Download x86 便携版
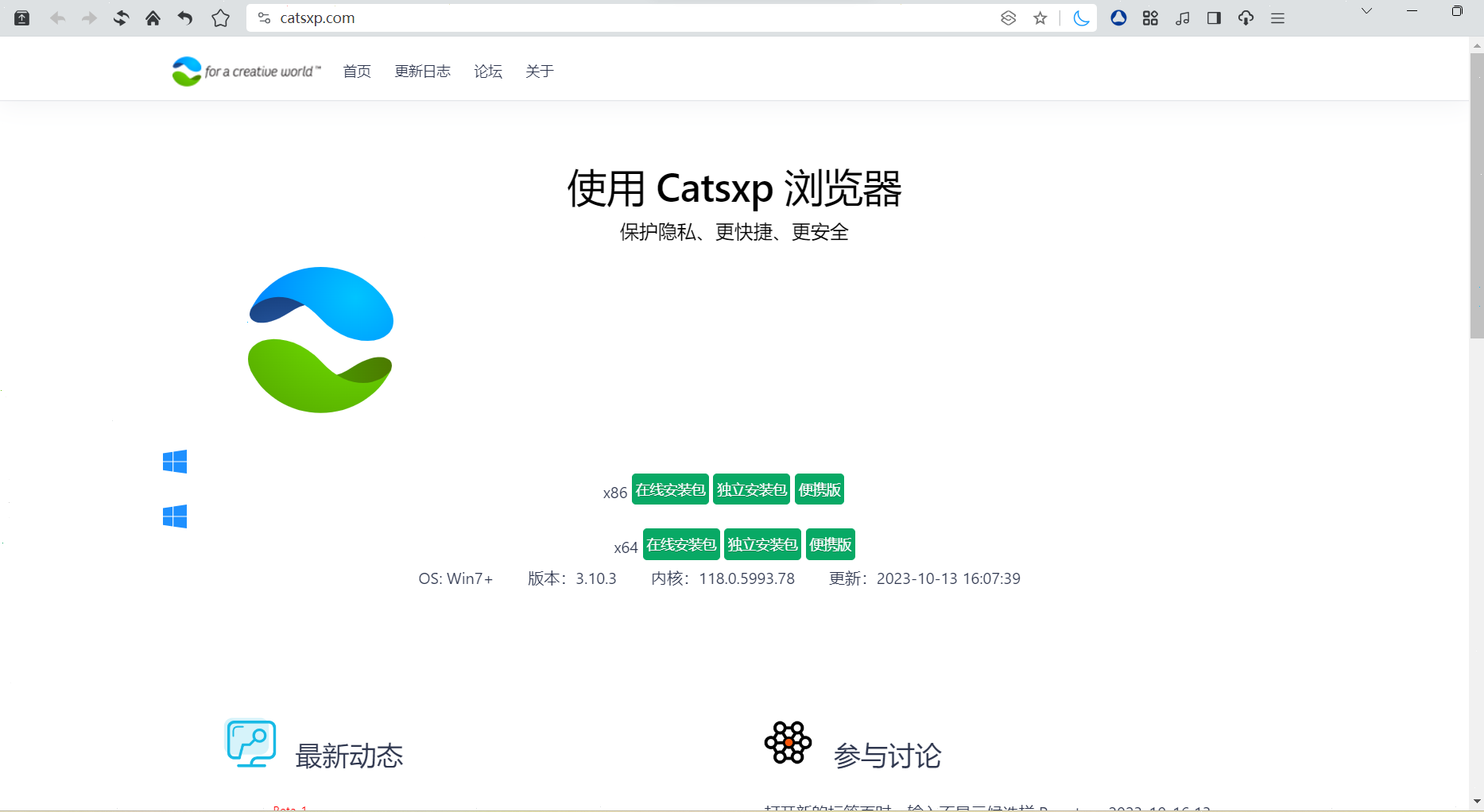1484x812 pixels. [819, 489]
